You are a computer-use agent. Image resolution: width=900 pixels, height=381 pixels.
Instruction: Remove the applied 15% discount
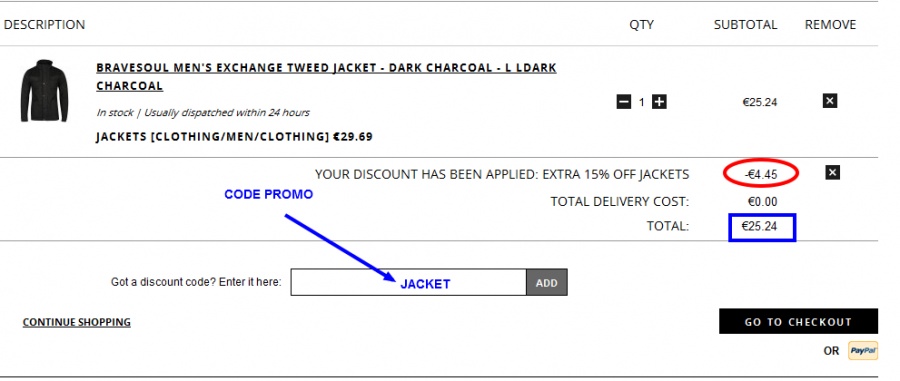(832, 172)
